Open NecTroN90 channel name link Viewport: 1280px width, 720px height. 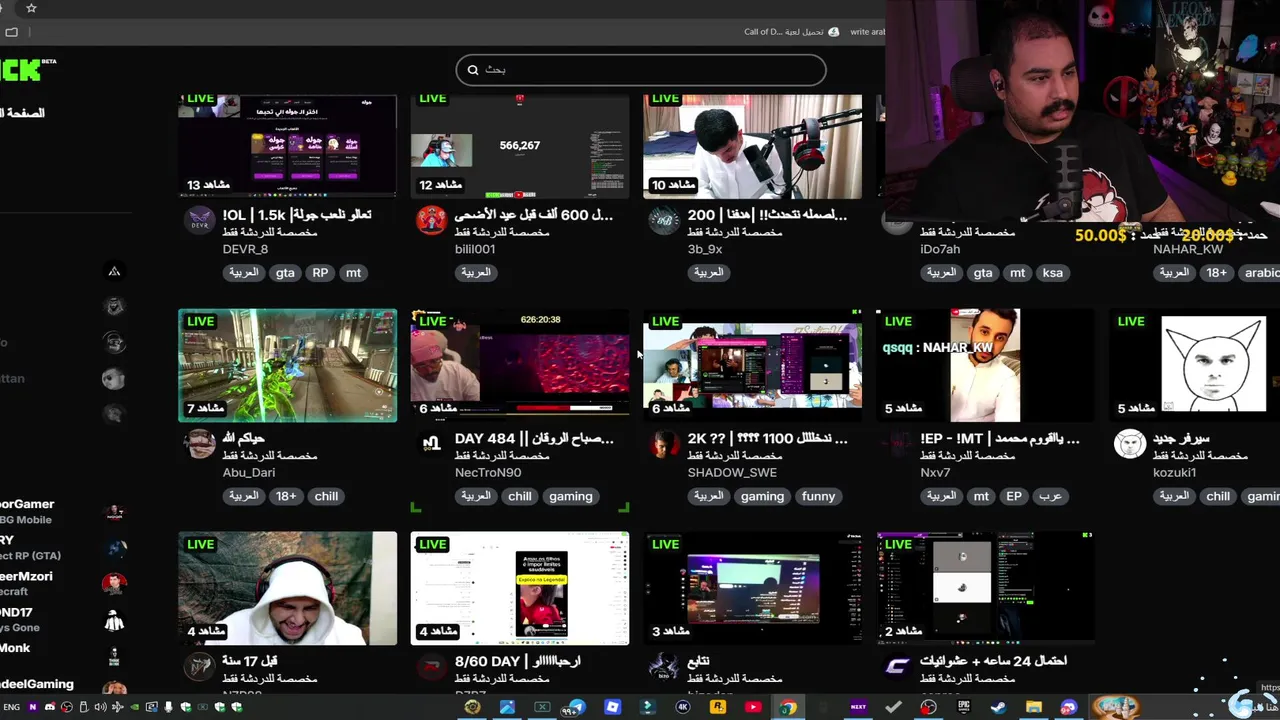pyautogui.click(x=488, y=472)
